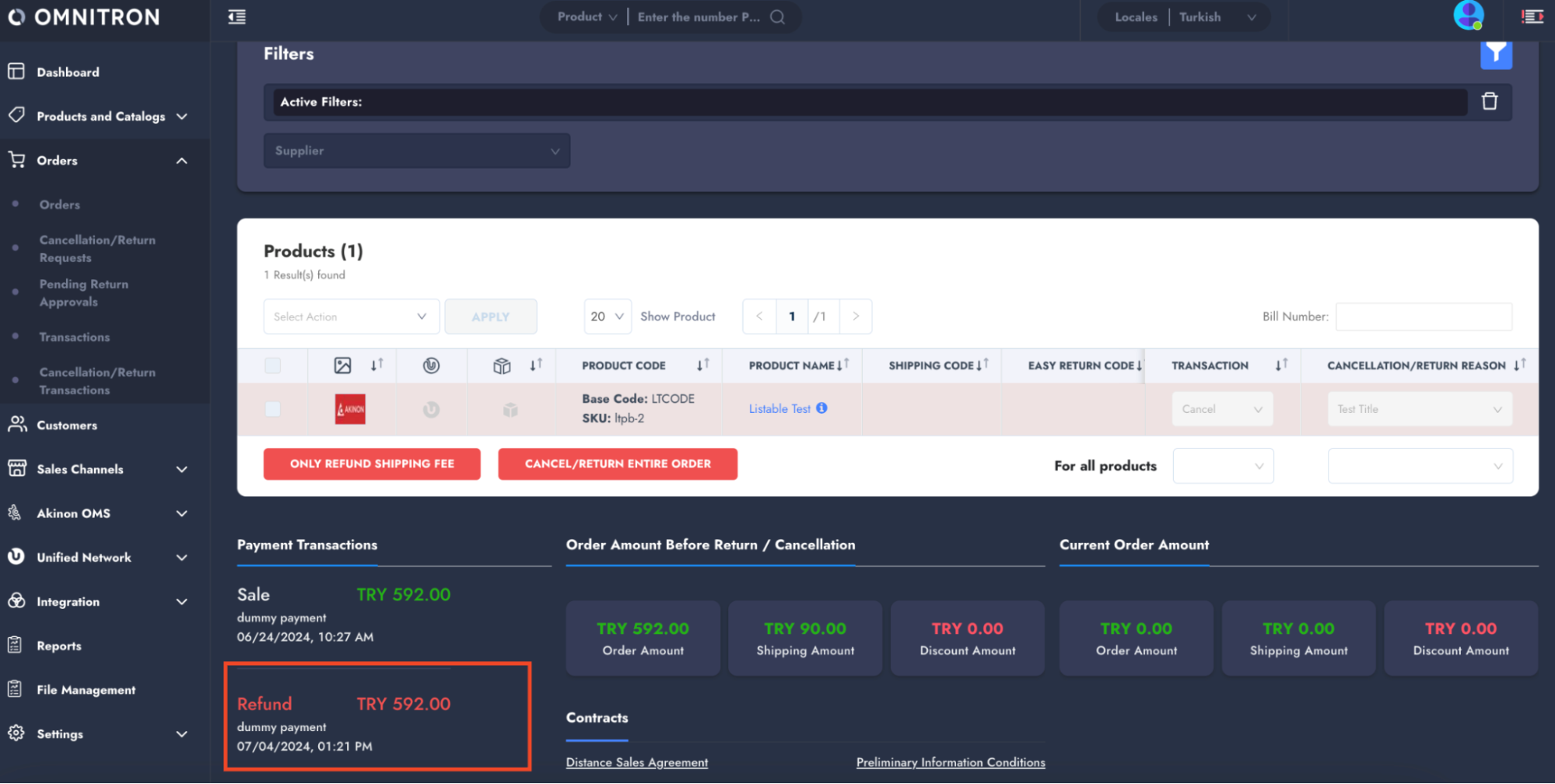The width and height of the screenshot is (1555, 784).
Task: Check the LTCODE product row checkbox
Action: click(x=273, y=409)
